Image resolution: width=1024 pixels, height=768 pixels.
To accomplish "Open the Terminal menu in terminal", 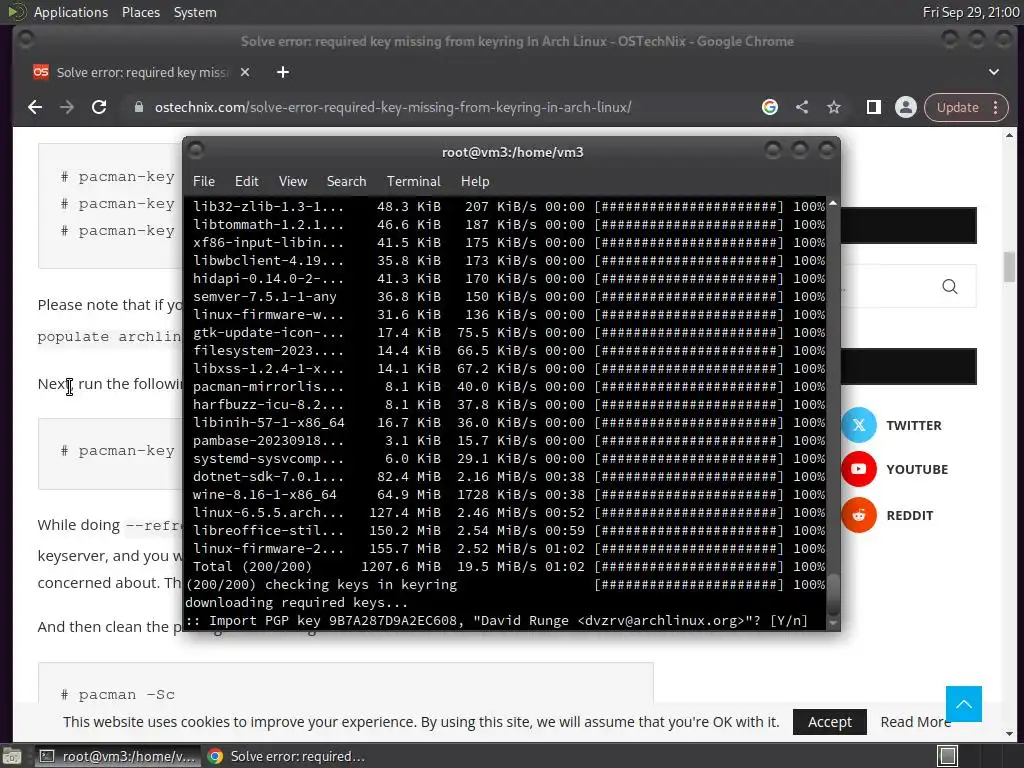I will (413, 181).
